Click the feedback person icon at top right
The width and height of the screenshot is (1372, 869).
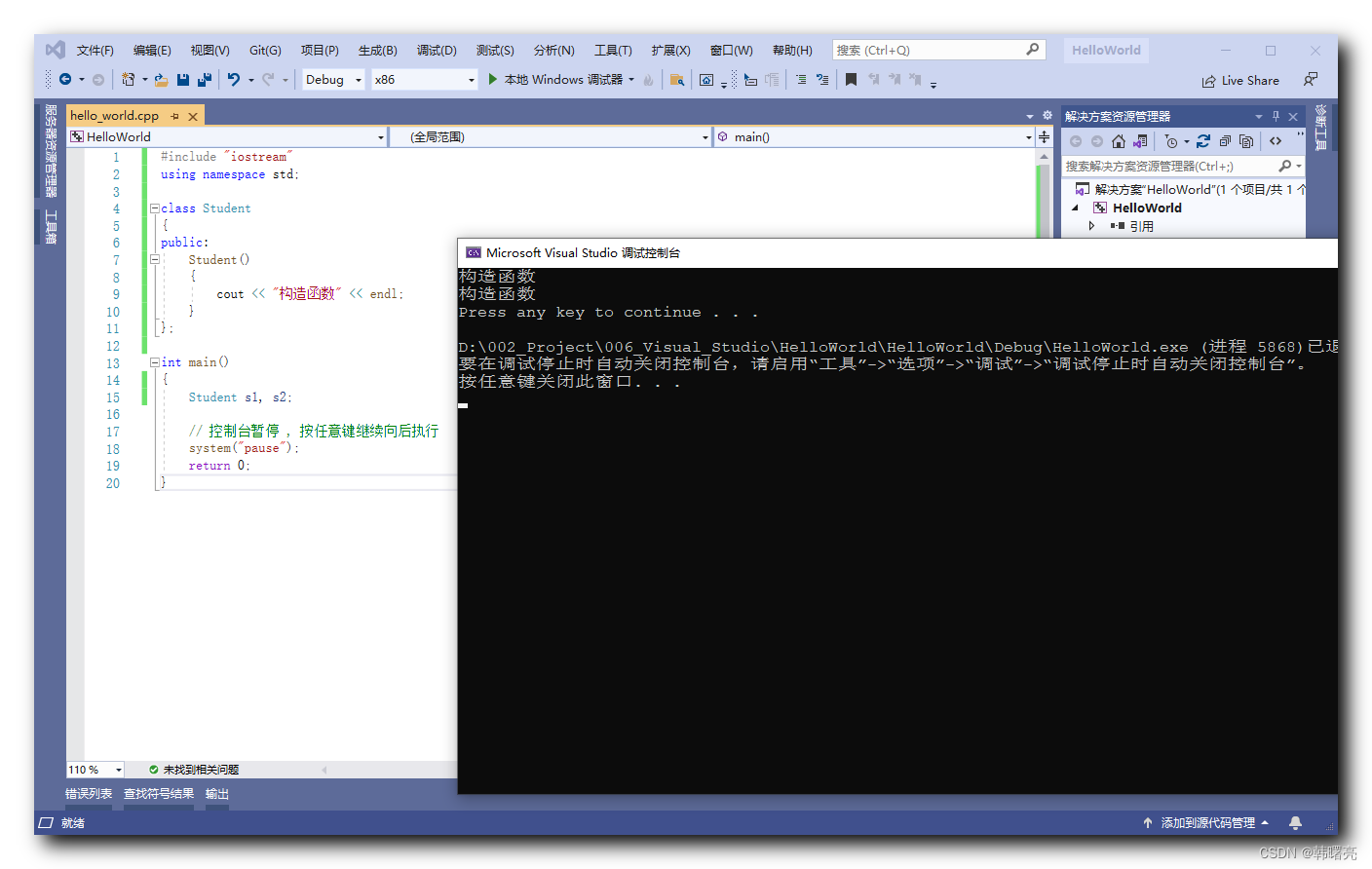point(1311,80)
